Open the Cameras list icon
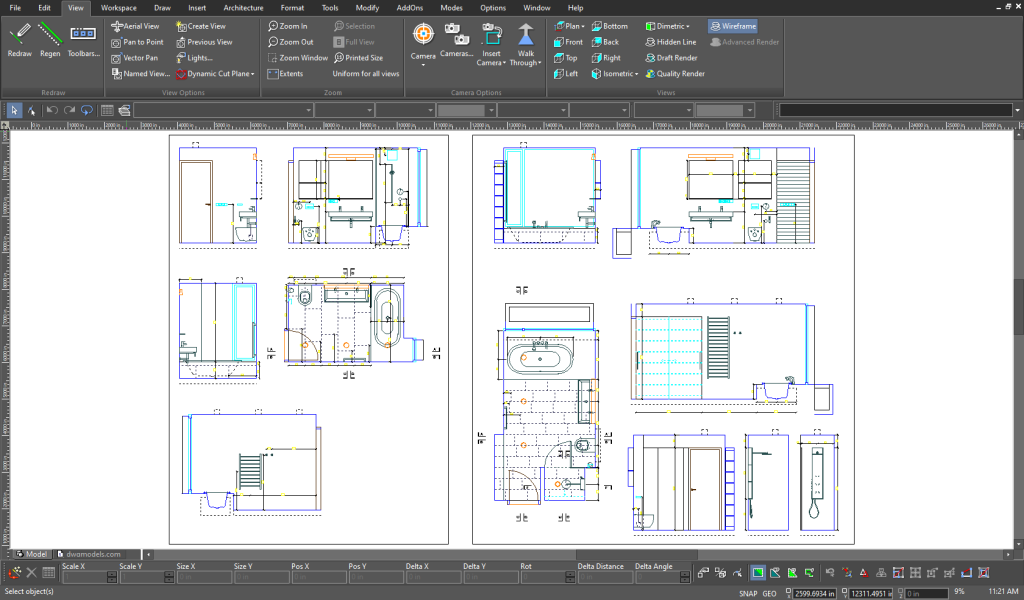This screenshot has width=1024, height=600. click(456, 34)
